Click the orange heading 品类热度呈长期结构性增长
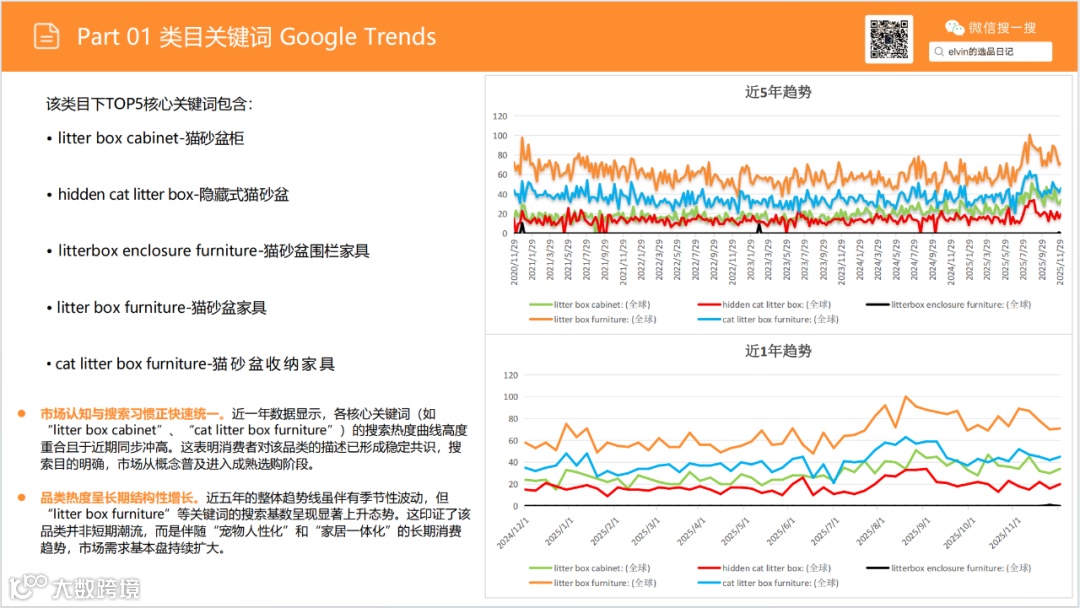Viewport: 1080px width, 608px height. pos(120,497)
